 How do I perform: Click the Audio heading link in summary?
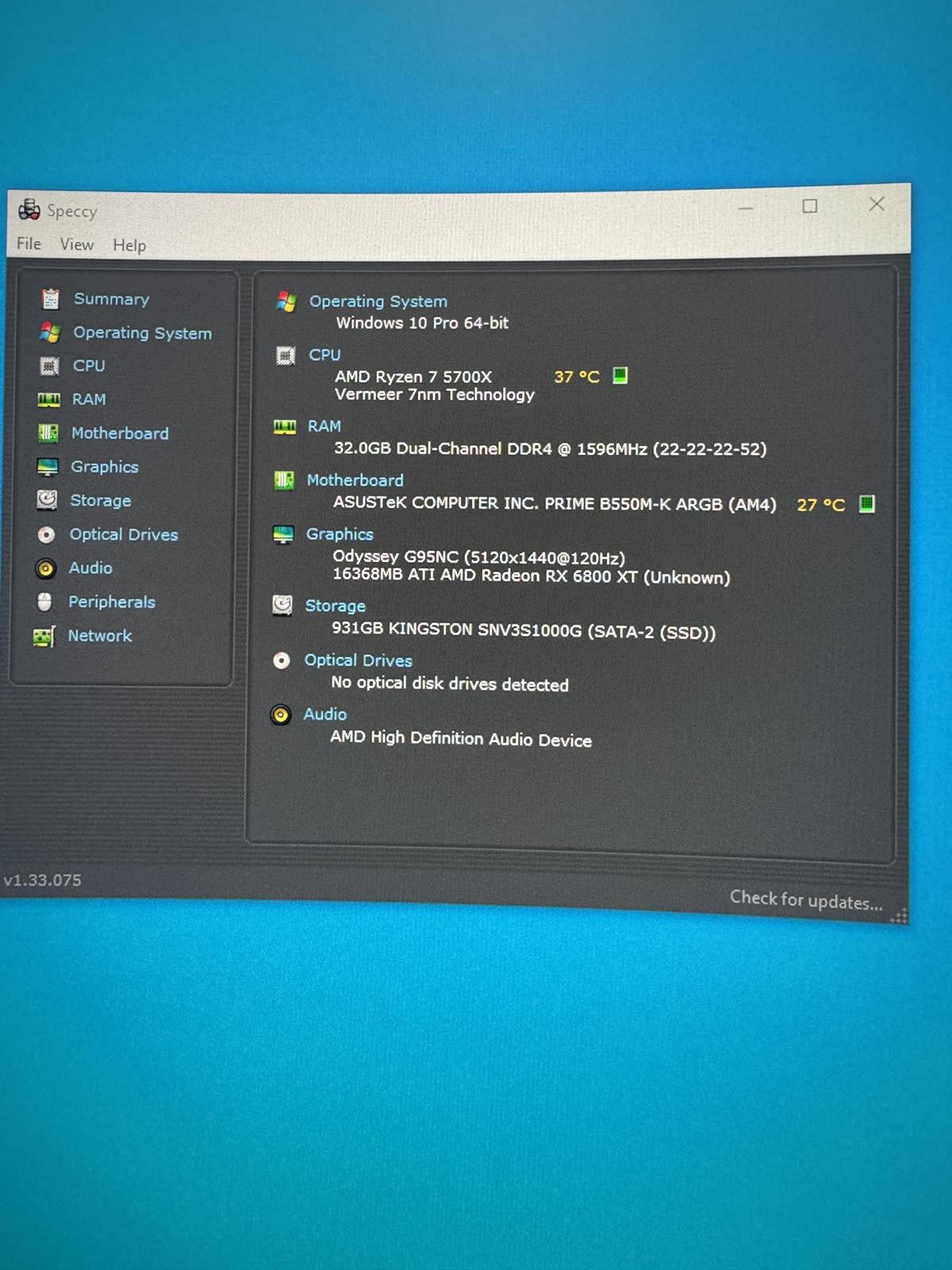(x=325, y=714)
